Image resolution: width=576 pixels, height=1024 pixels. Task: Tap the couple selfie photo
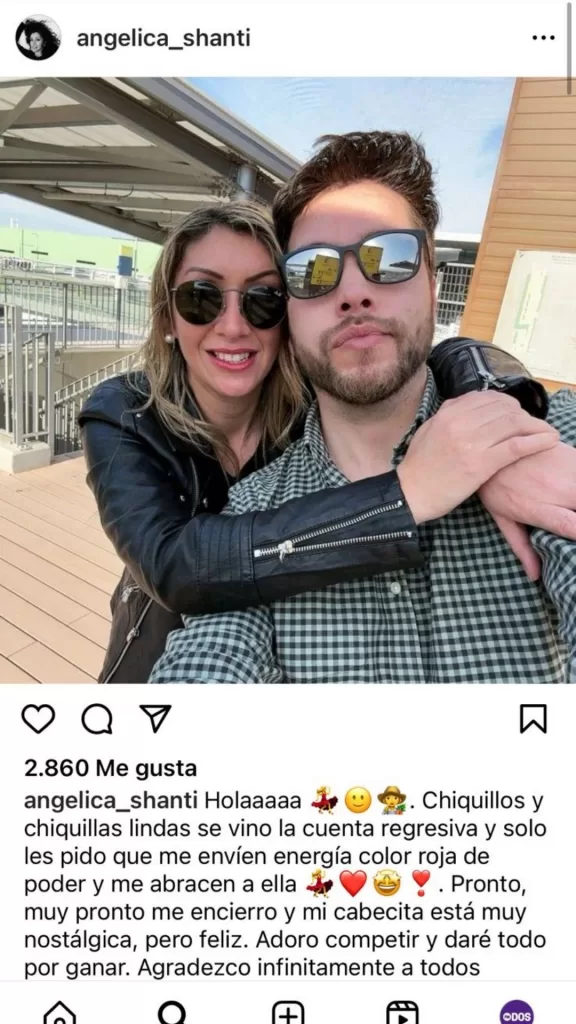(288, 380)
